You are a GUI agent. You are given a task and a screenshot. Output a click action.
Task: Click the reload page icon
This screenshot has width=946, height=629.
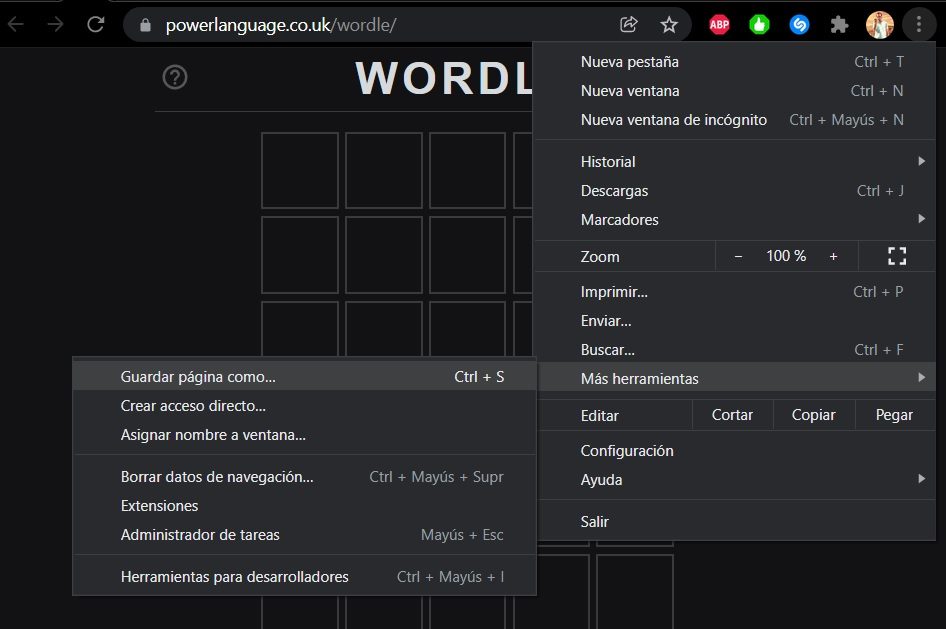[96, 25]
